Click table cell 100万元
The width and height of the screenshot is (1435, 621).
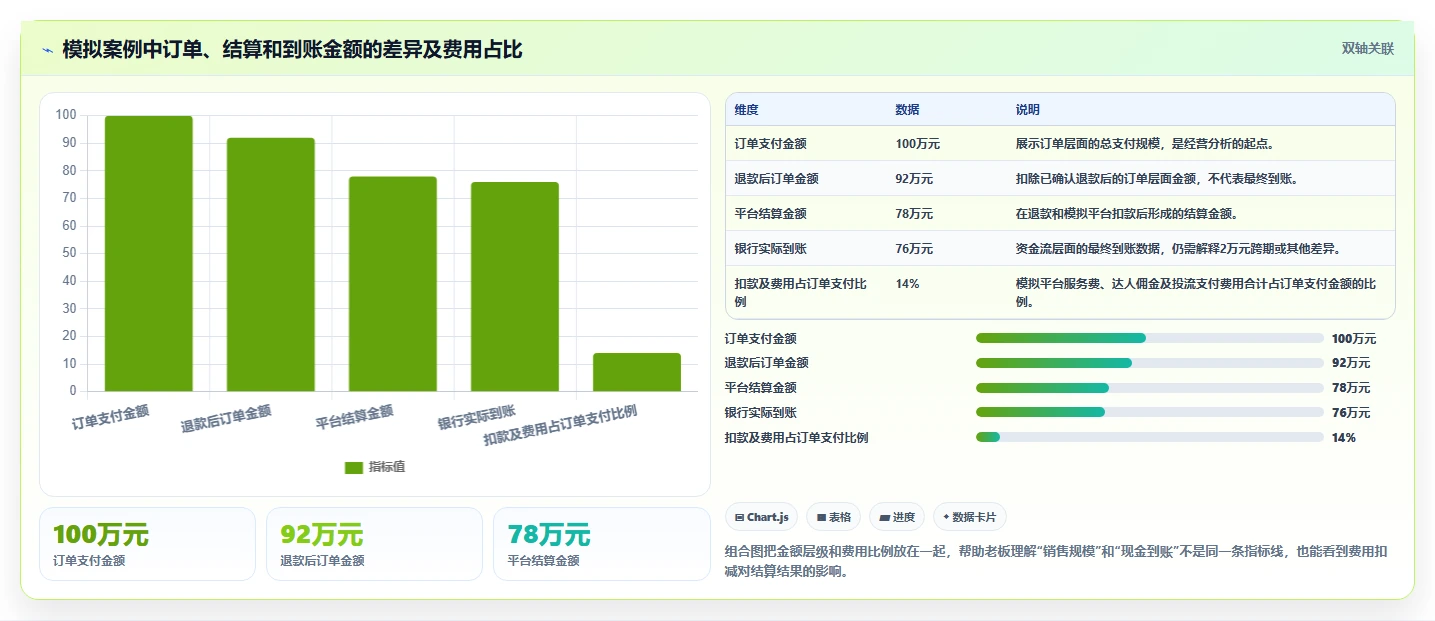point(917,144)
